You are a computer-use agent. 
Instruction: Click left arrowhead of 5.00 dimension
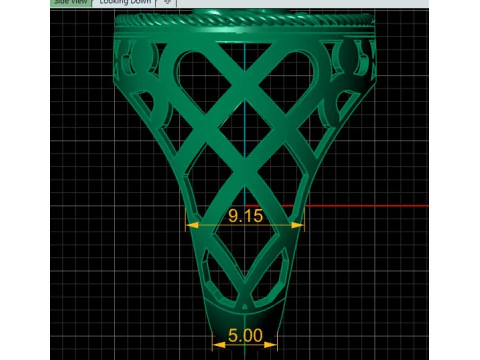pos(219,345)
